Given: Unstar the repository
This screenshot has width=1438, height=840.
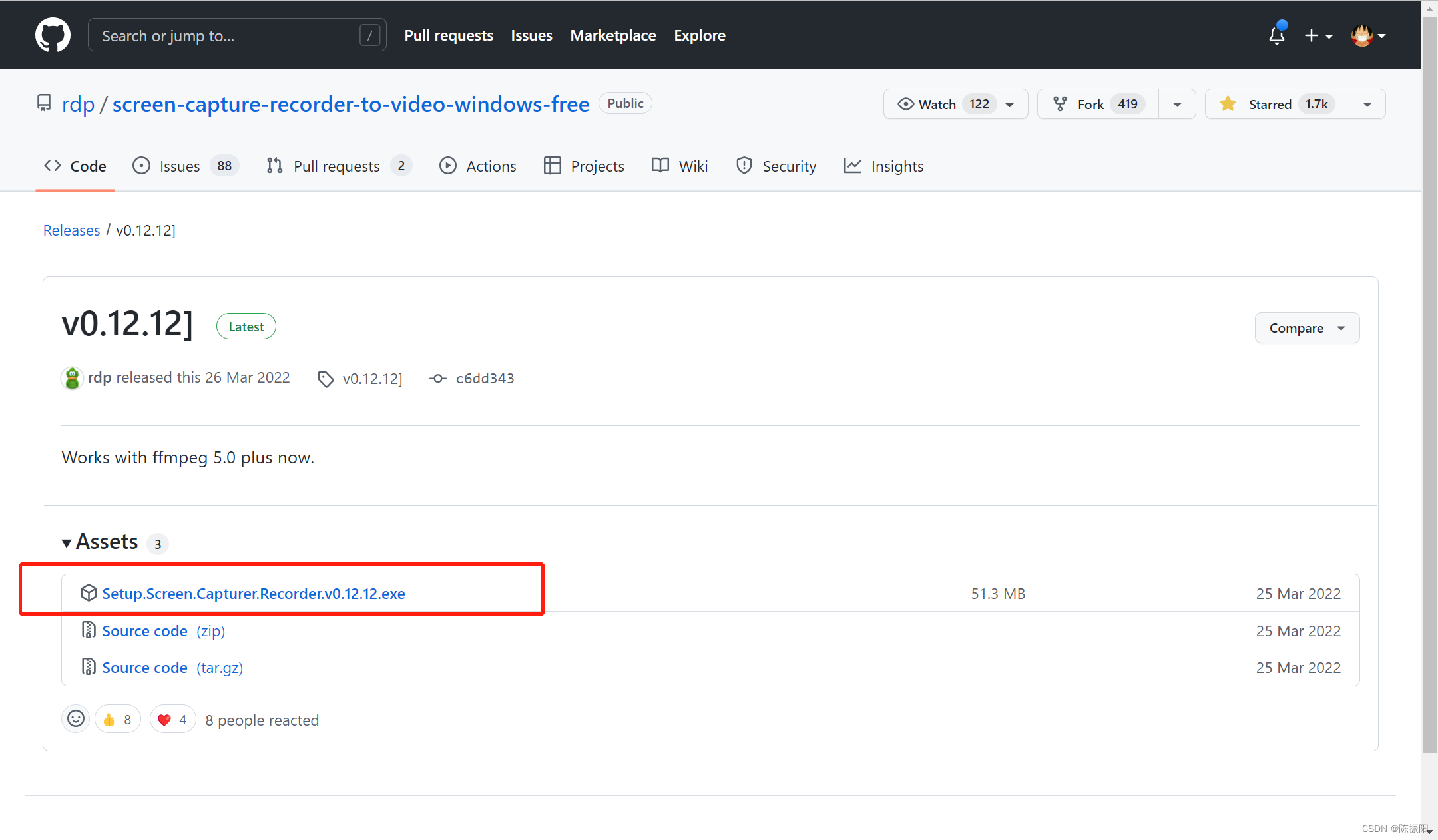Looking at the screenshot, I should pyautogui.click(x=1274, y=104).
